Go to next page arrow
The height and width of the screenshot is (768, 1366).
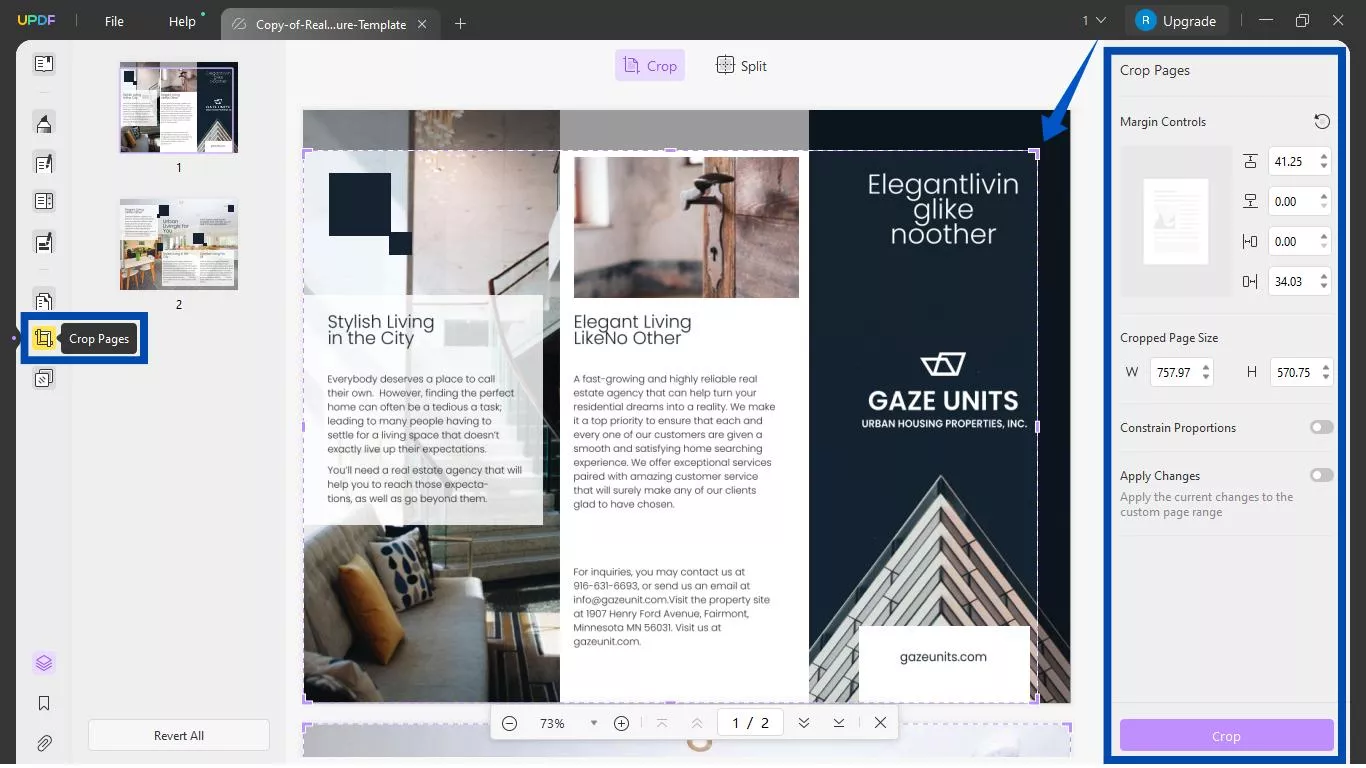803,723
